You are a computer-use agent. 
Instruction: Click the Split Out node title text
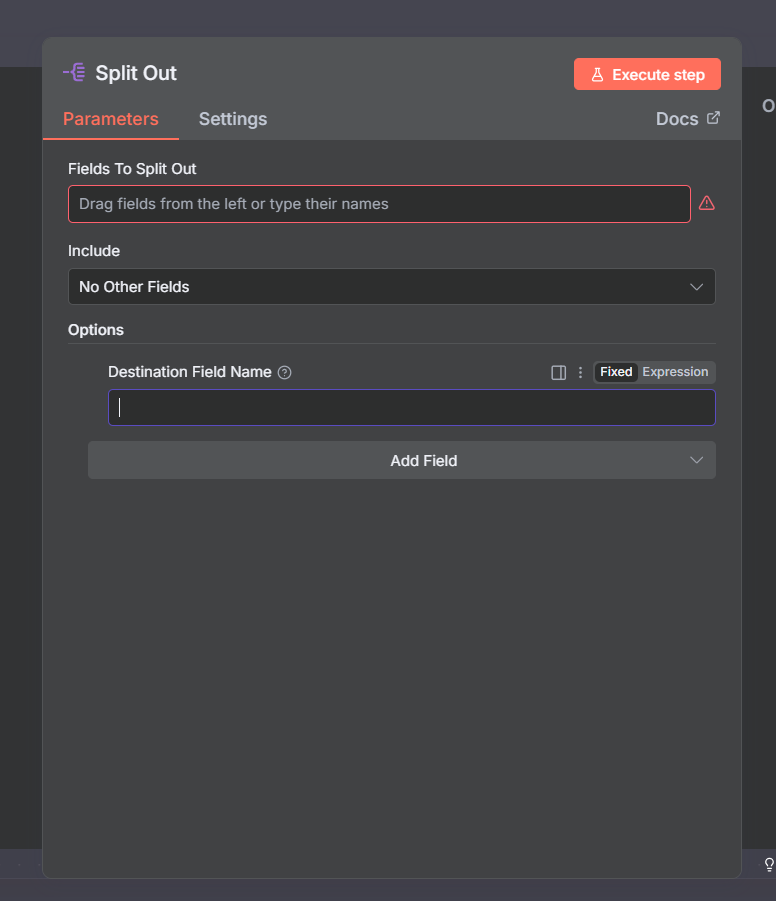click(x=136, y=73)
